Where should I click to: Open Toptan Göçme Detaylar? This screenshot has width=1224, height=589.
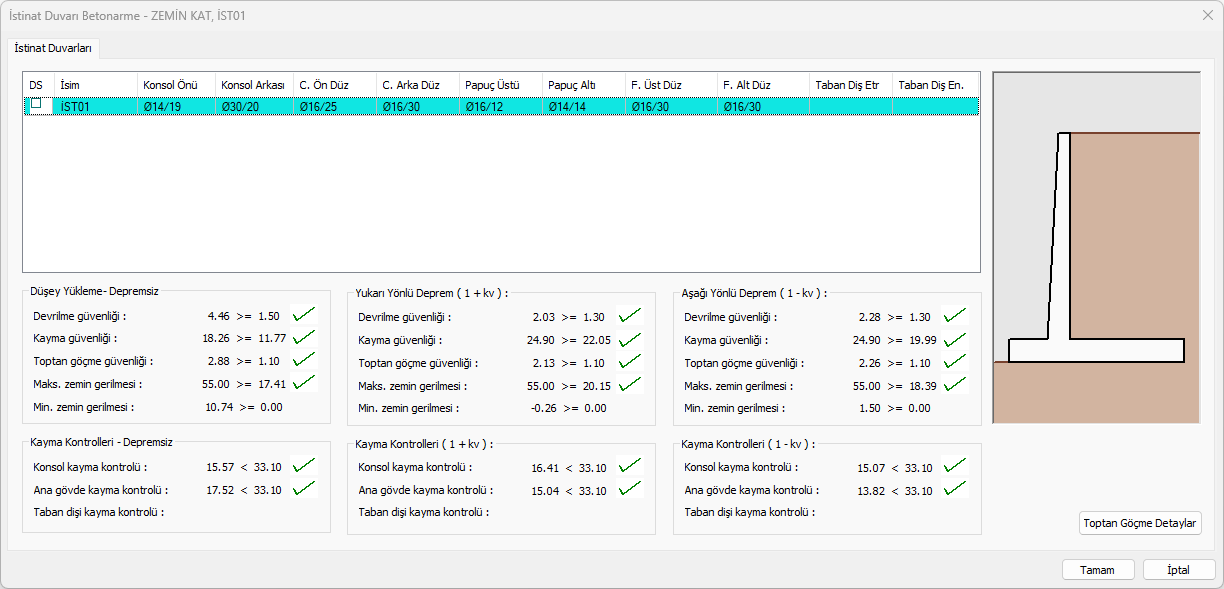1140,523
